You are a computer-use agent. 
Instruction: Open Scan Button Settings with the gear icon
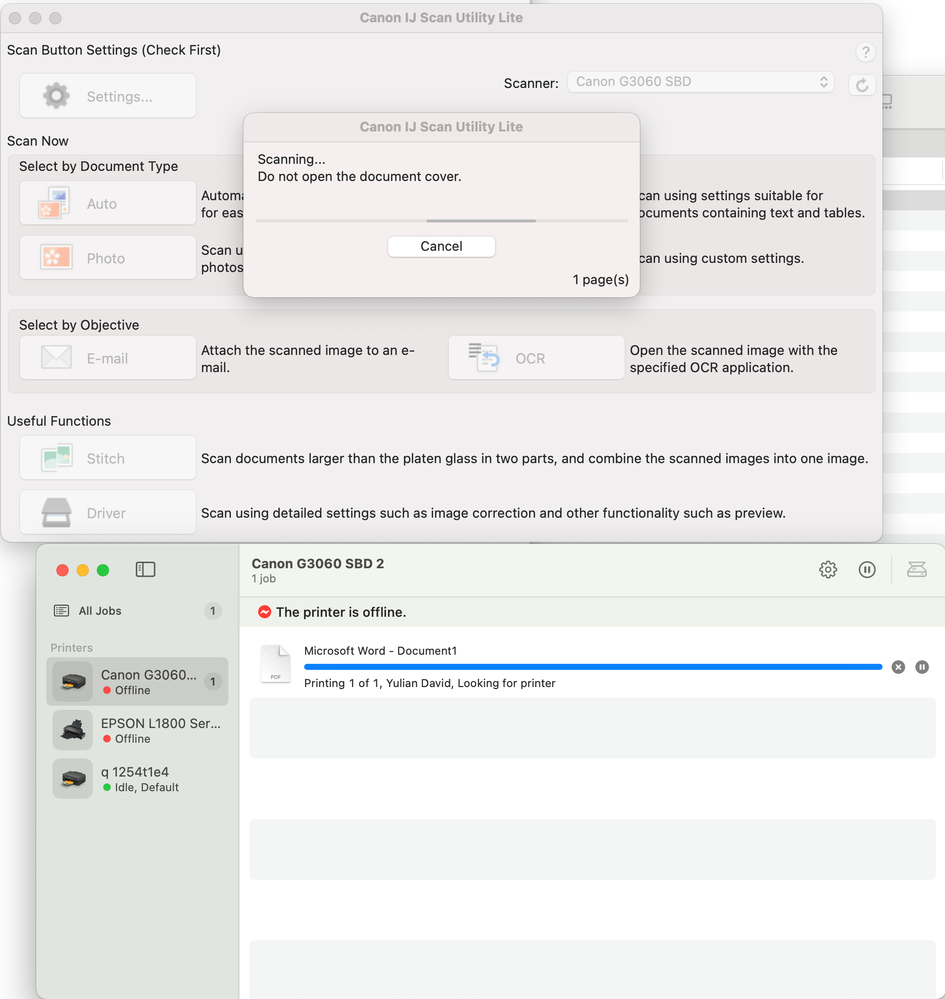tap(107, 95)
